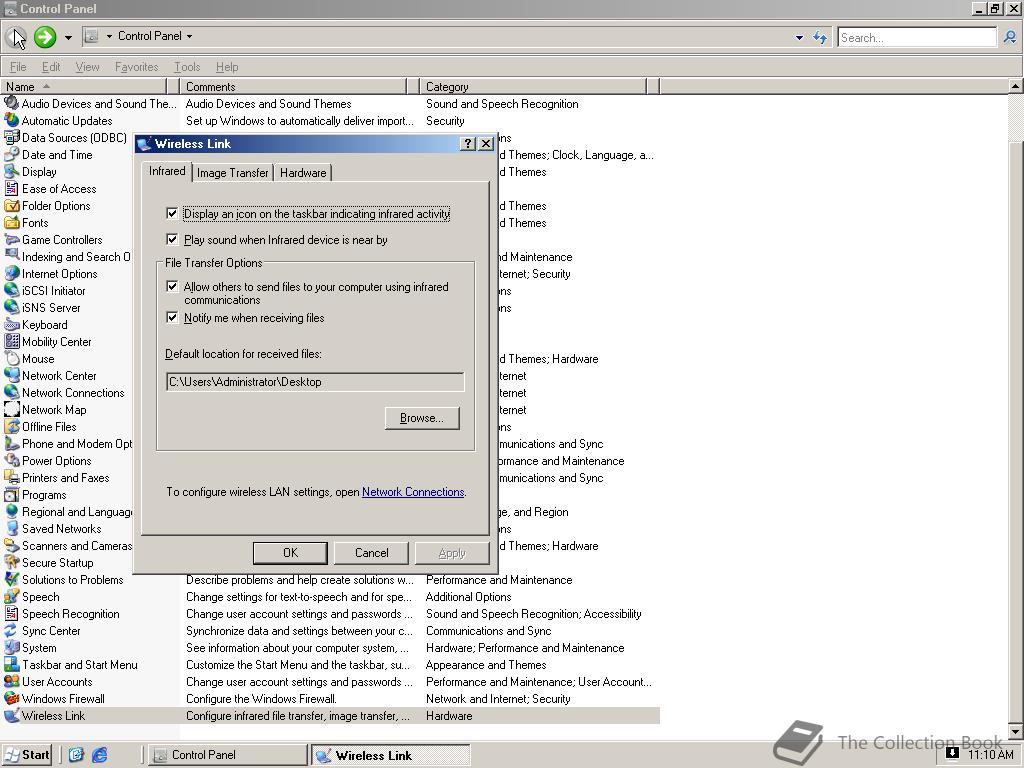Select the iSCSI Initiator icon
Image resolution: width=1024 pixels, height=768 pixels.
click(x=12, y=290)
